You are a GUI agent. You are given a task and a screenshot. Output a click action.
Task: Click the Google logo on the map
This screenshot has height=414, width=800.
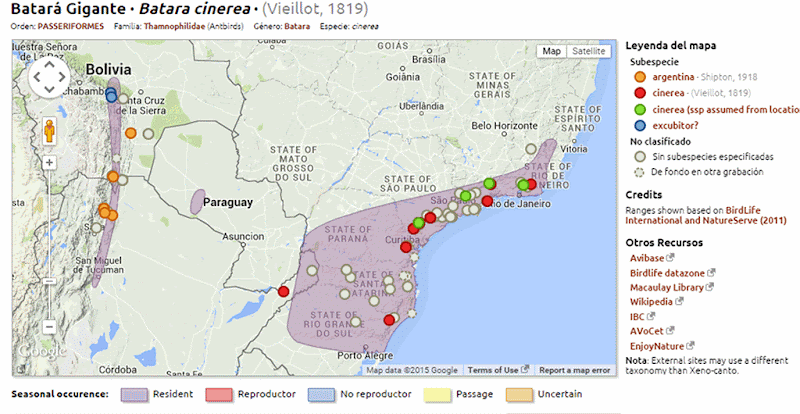42,351
